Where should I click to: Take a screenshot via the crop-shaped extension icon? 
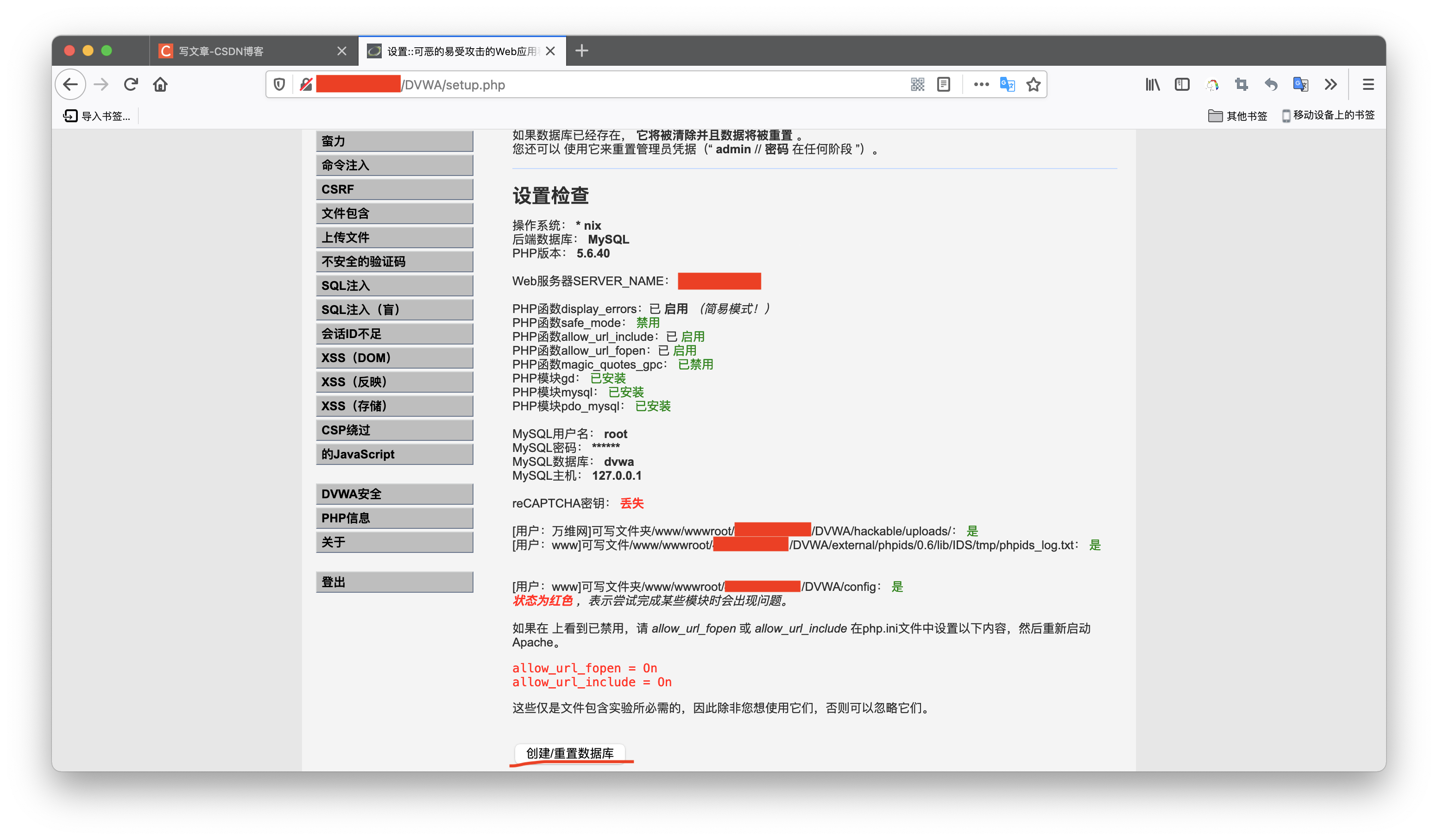click(x=1241, y=84)
